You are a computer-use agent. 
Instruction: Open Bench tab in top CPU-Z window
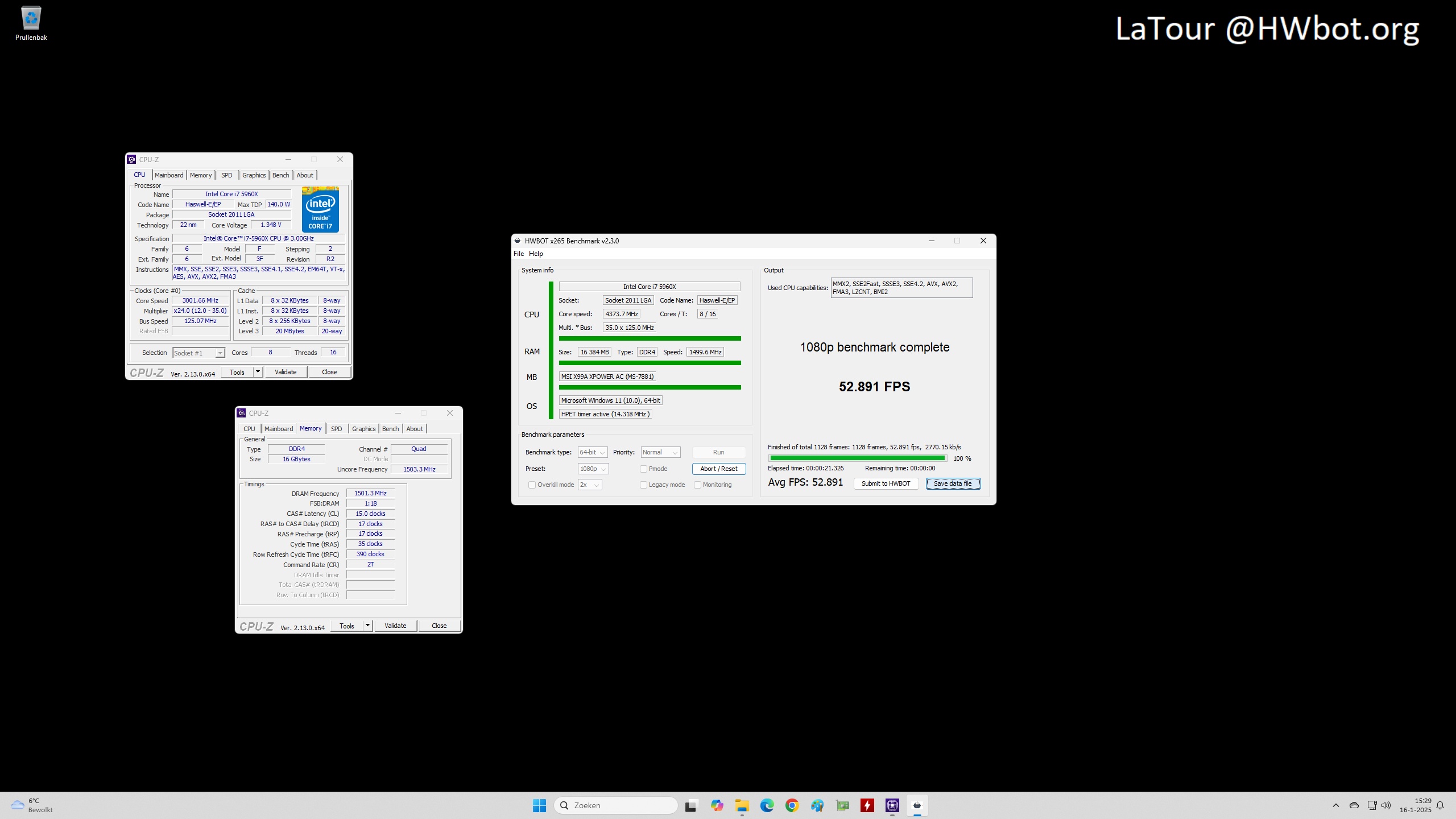click(281, 175)
